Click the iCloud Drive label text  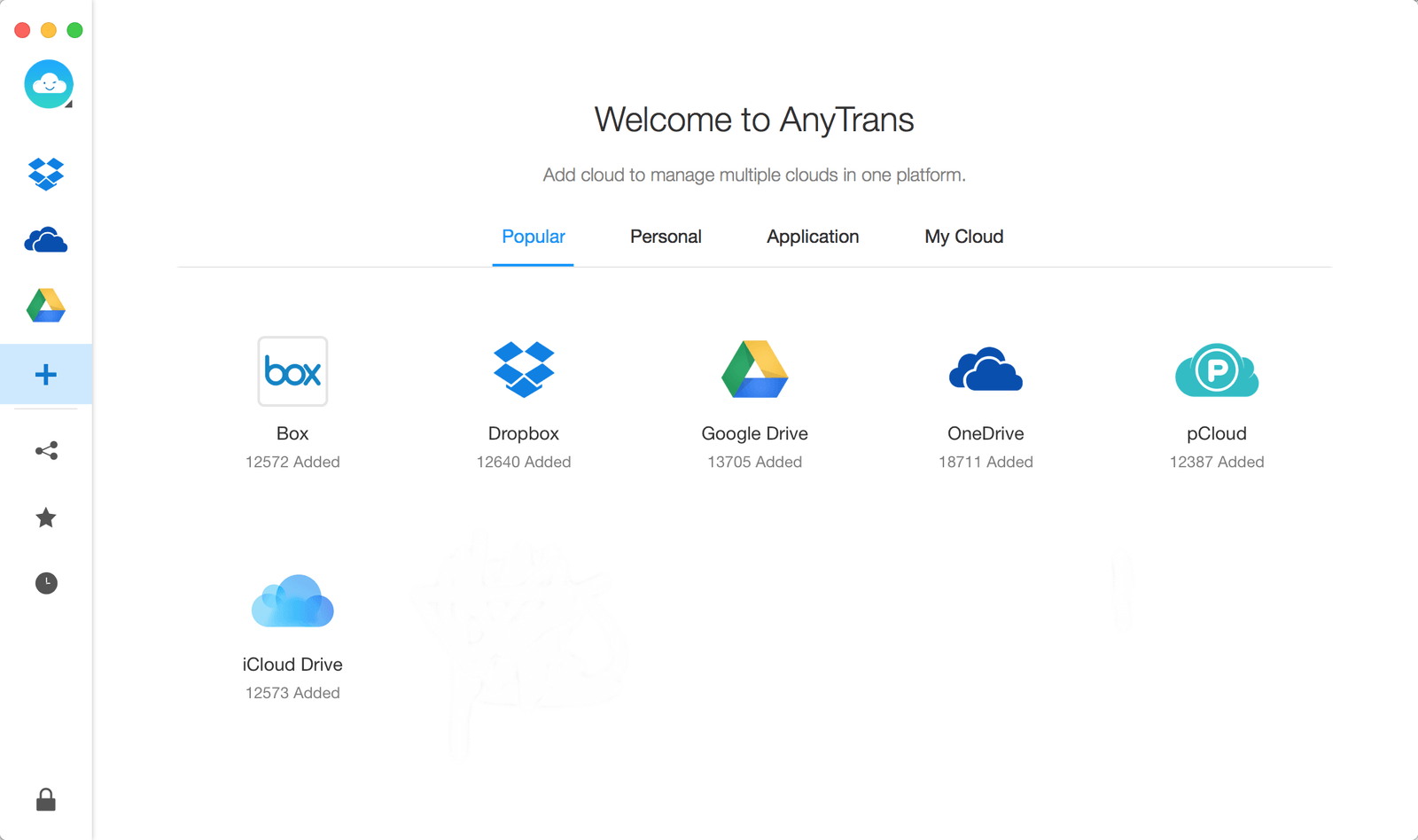[292, 665]
